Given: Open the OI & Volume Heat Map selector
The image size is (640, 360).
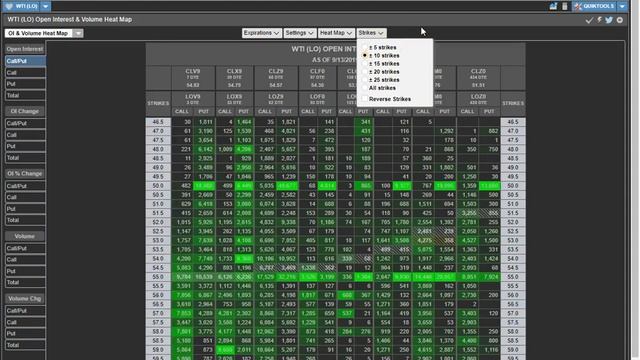Looking at the screenshot, I should 44,33.
